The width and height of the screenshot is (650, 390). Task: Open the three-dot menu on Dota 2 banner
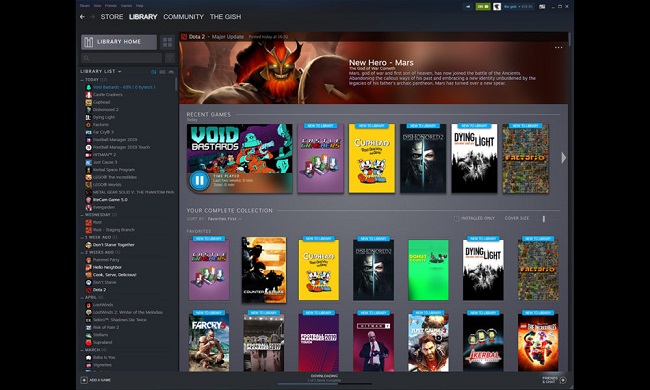coord(558,47)
